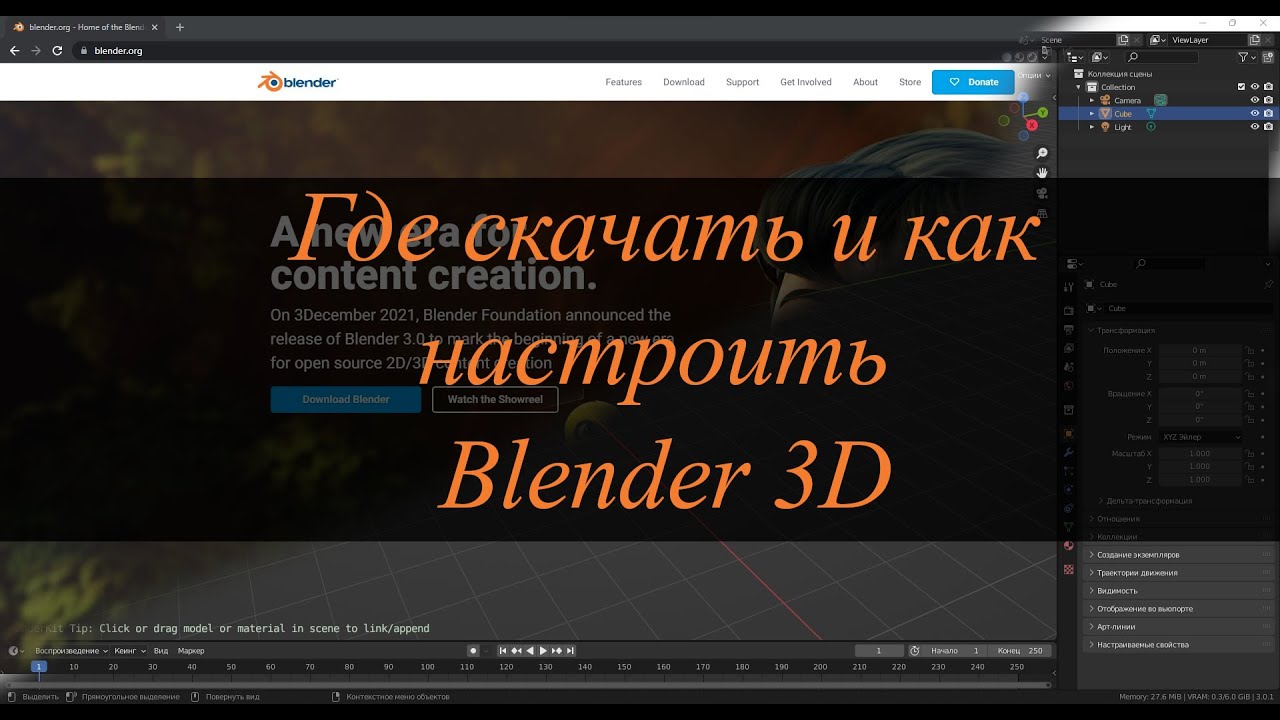The height and width of the screenshot is (720, 1280).
Task: Toggle auto keying record button
Action: [x=473, y=651]
